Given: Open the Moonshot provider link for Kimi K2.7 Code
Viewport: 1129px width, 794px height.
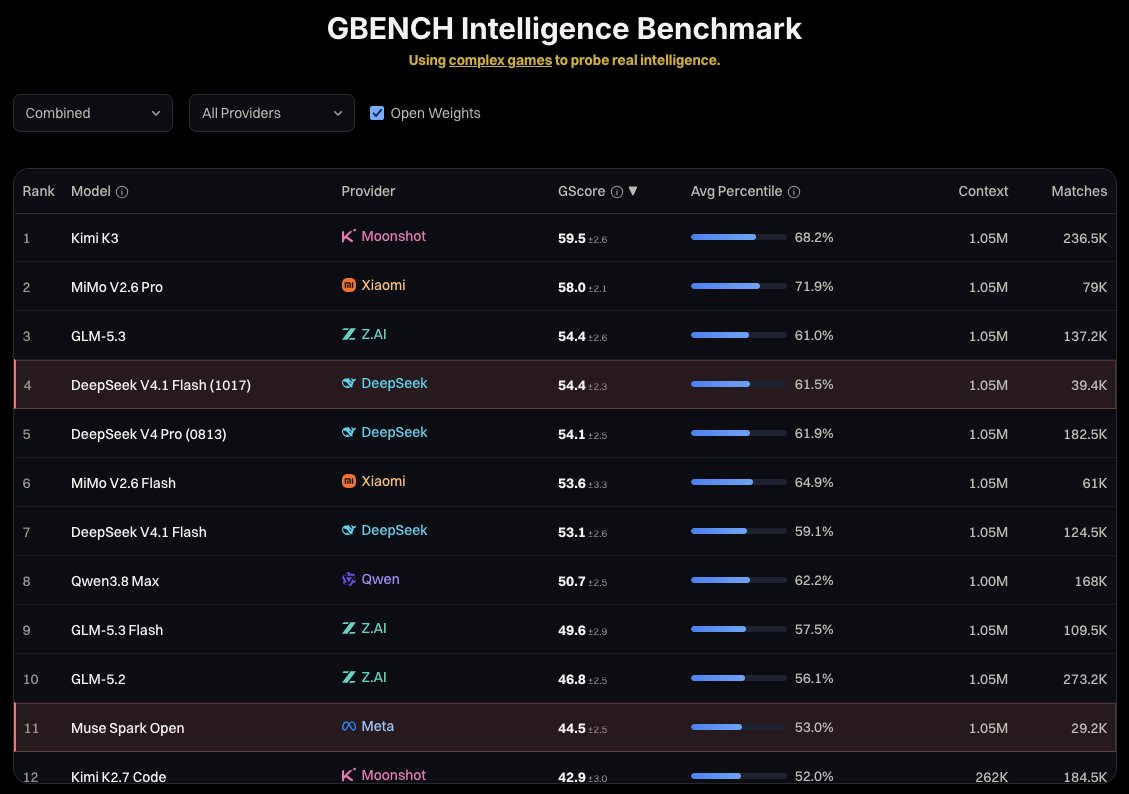Looking at the screenshot, I should pyautogui.click(x=393, y=775).
